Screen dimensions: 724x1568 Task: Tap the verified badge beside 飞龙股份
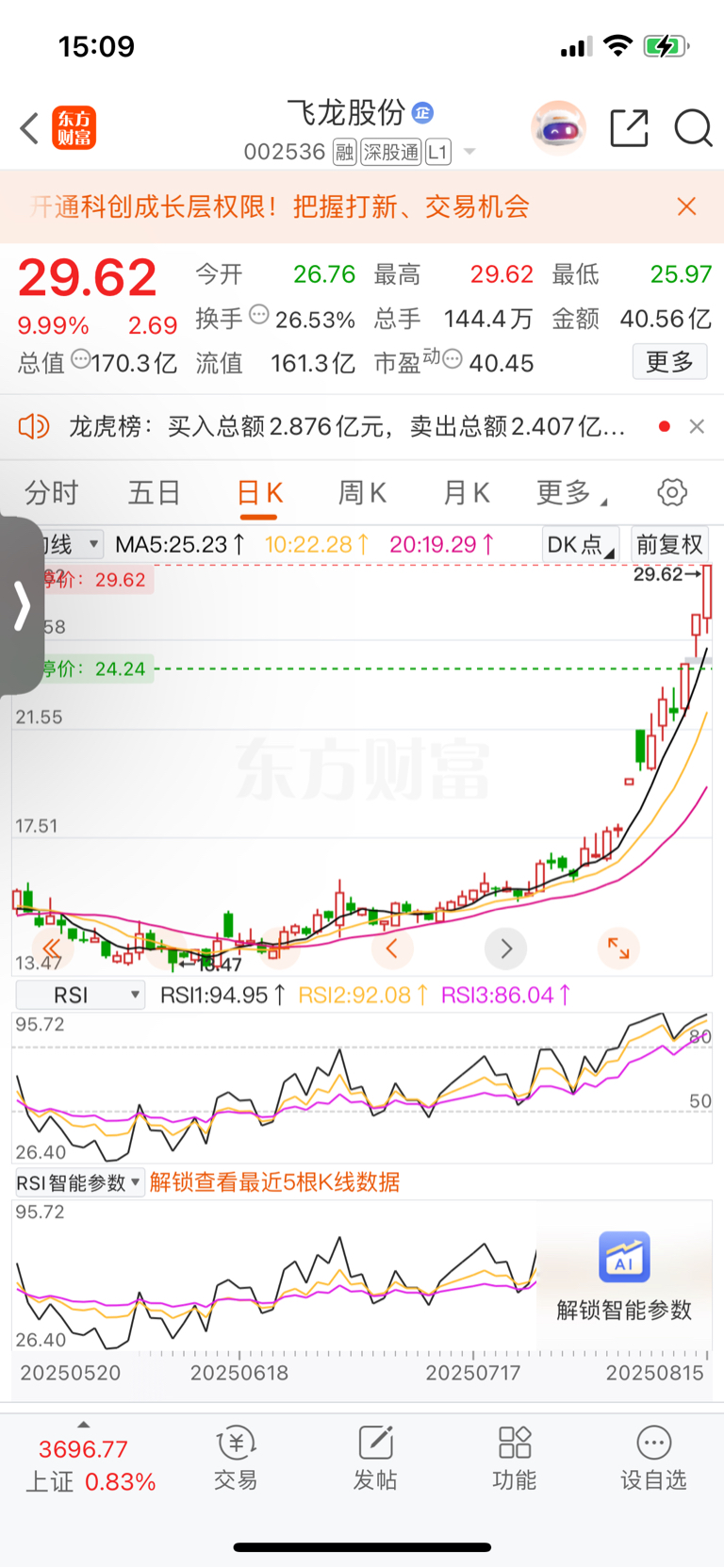(422, 113)
